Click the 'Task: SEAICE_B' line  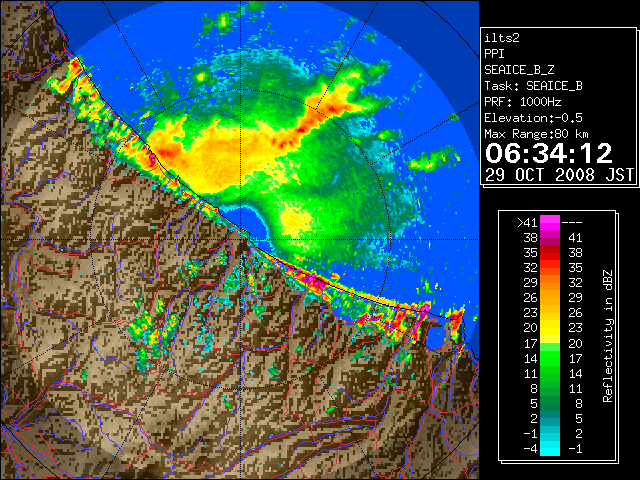[x=533, y=86]
